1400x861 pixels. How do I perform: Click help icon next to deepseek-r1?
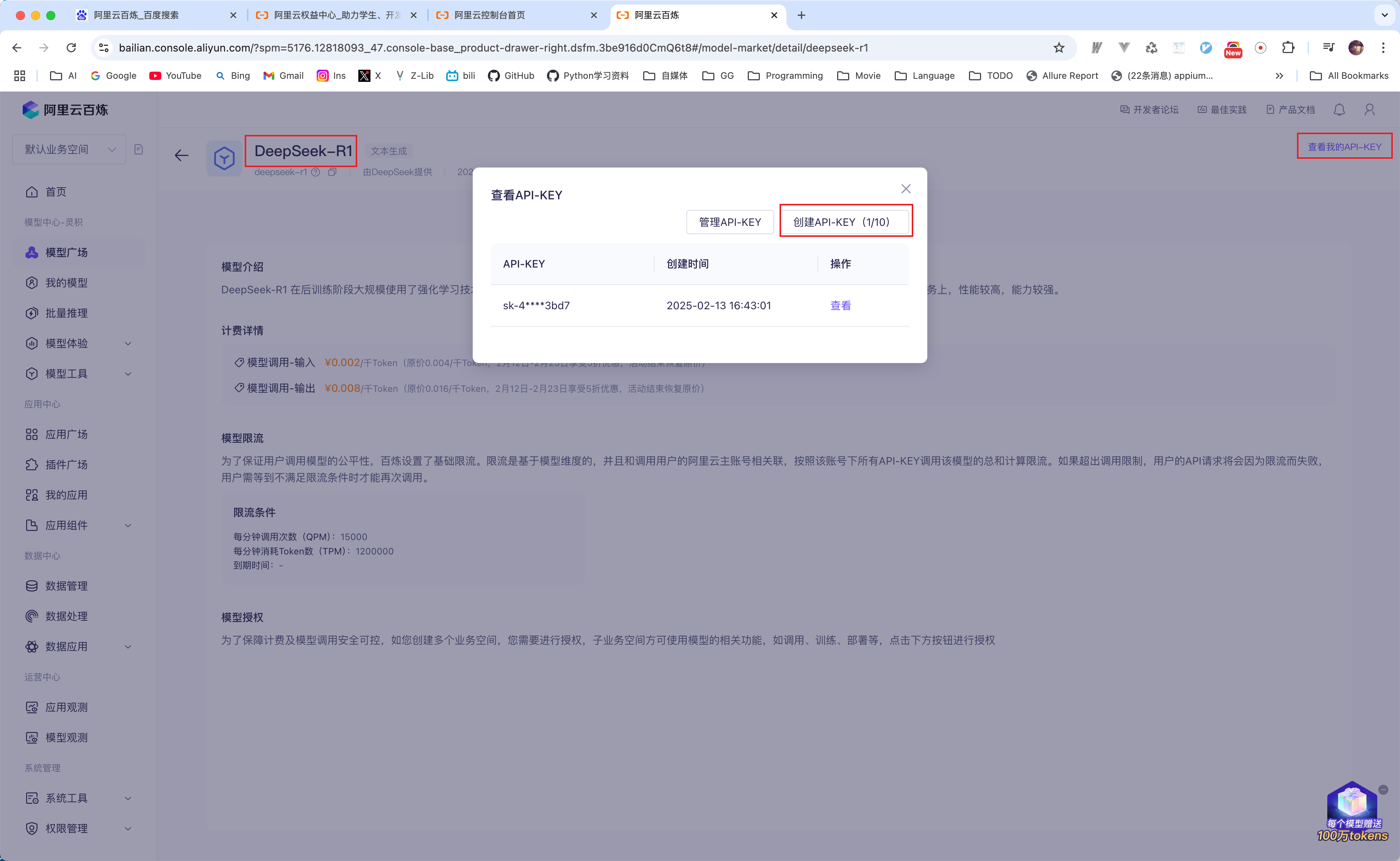point(316,171)
